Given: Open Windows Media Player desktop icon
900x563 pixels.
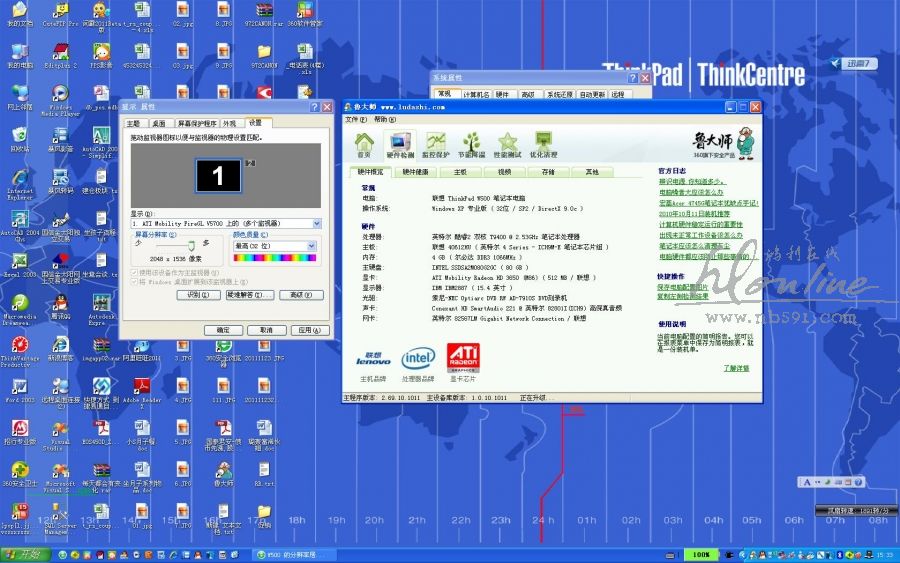Looking at the screenshot, I should coord(61,98).
